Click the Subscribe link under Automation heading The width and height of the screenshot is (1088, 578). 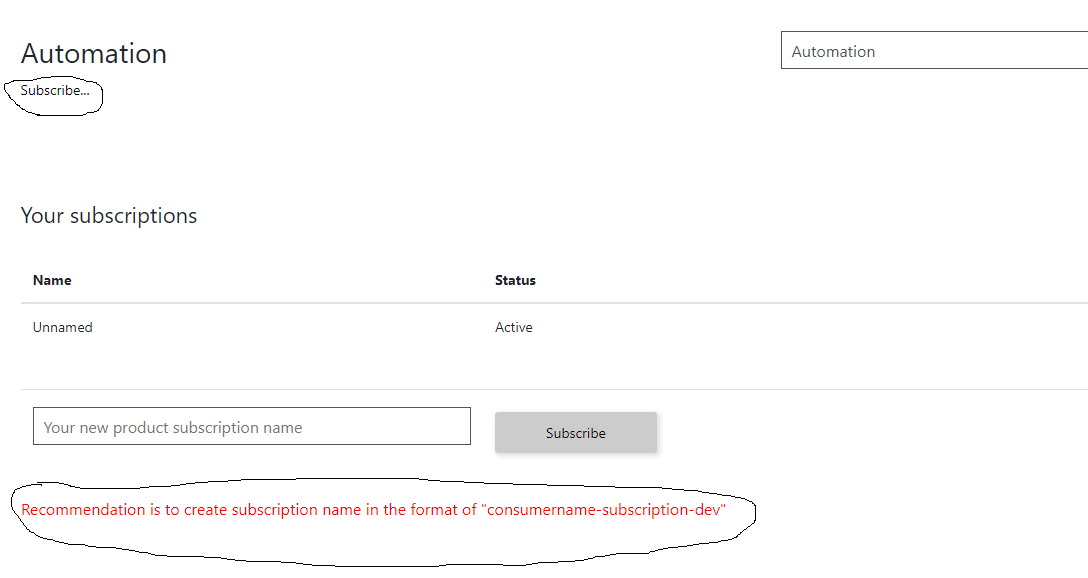[x=55, y=90]
